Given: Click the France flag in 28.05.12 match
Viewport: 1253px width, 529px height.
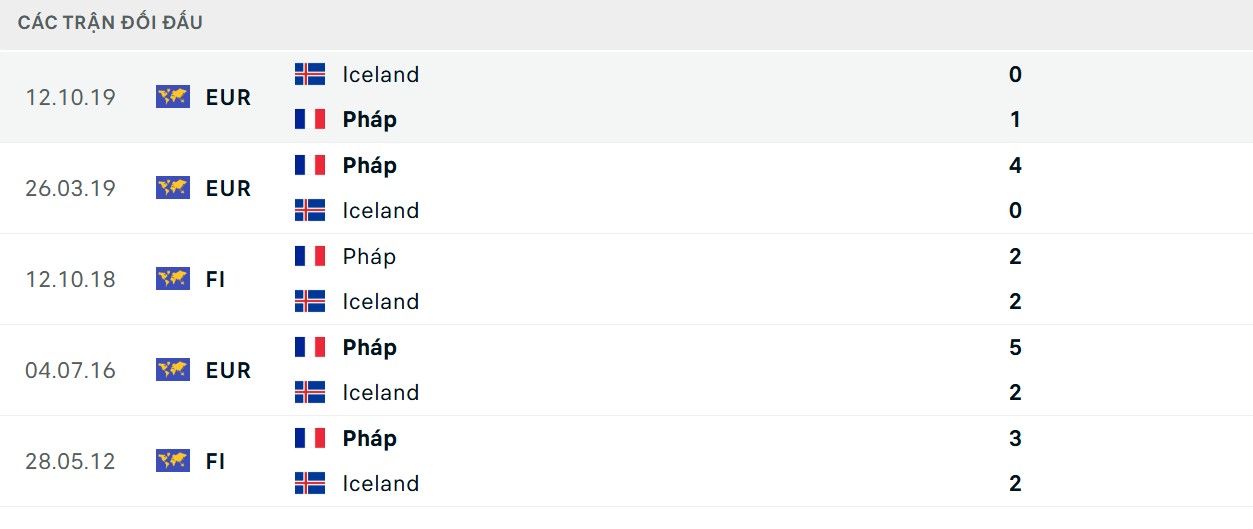Looking at the screenshot, I should coord(310,438).
